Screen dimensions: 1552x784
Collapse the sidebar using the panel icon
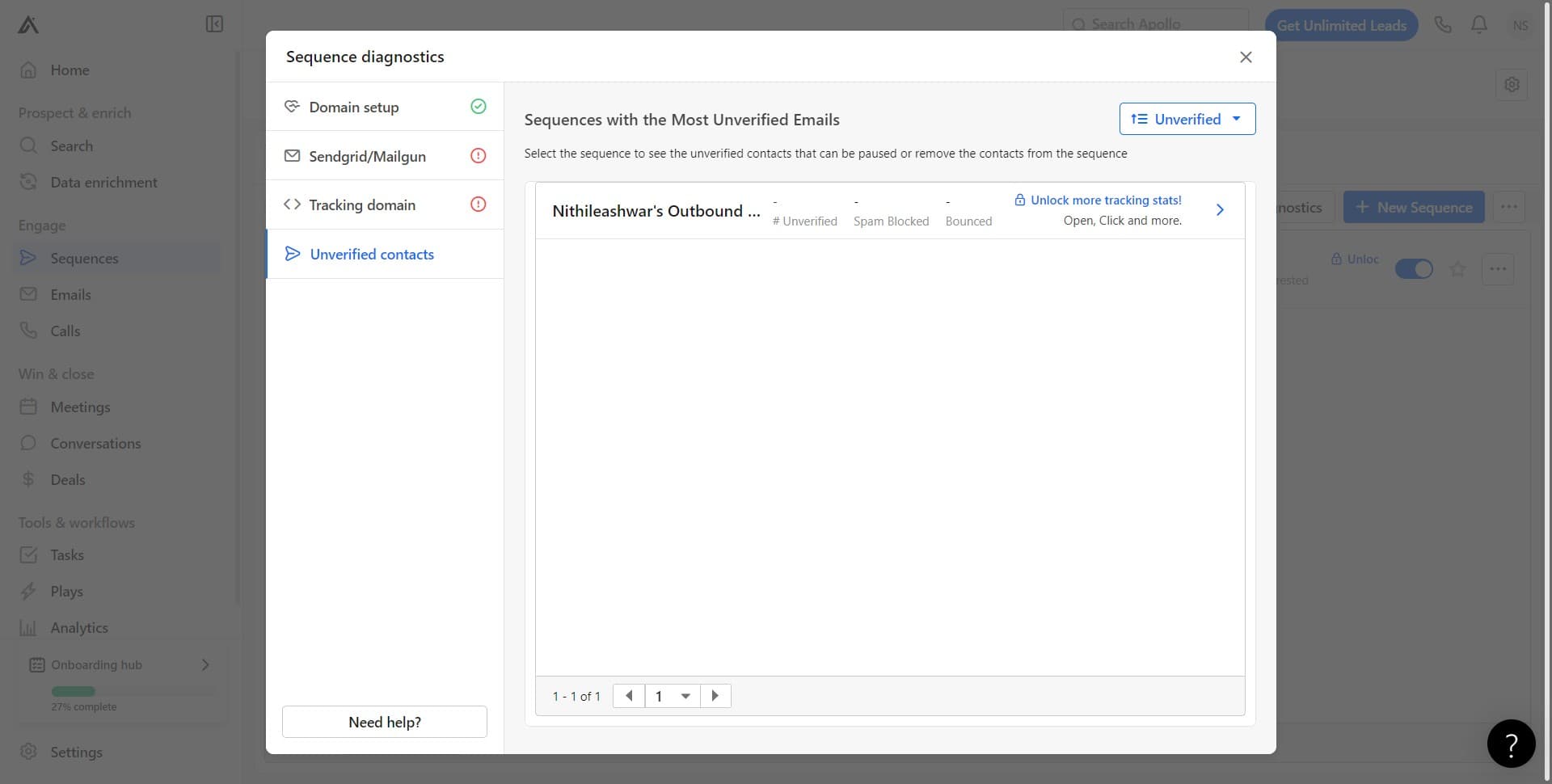pyautogui.click(x=213, y=24)
